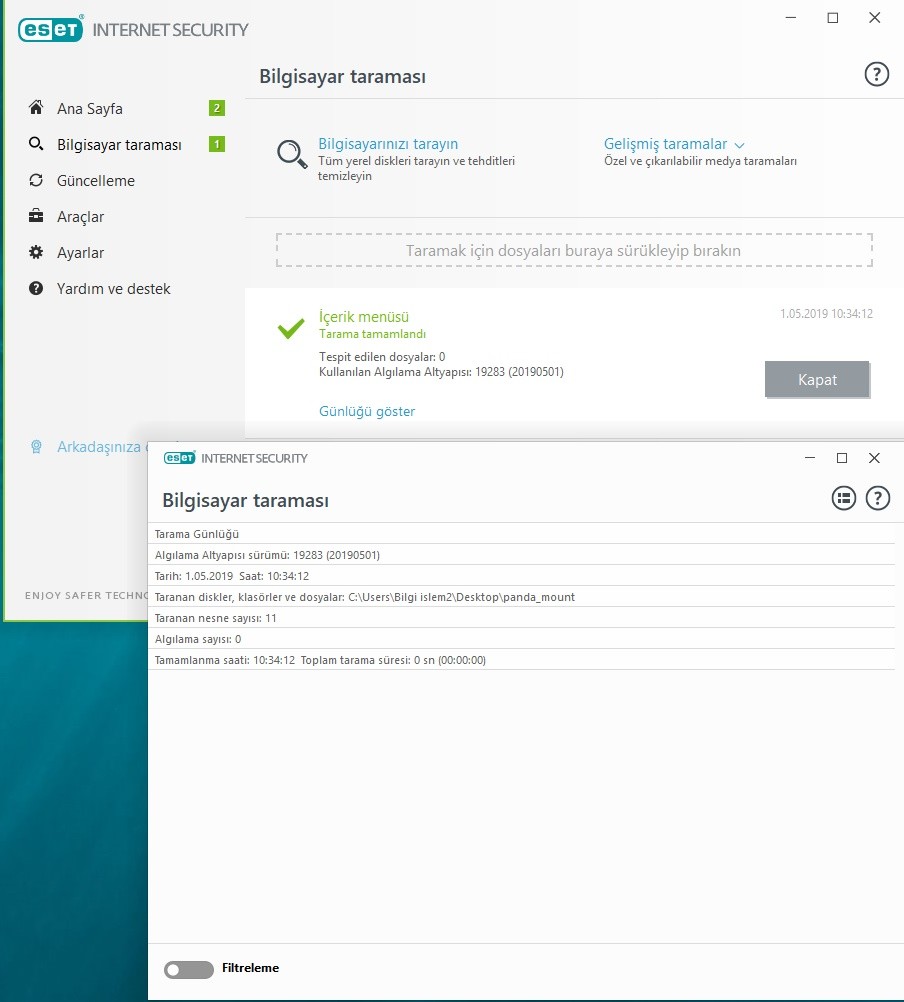Click the İçerik menüsü scan title

[x=364, y=317]
